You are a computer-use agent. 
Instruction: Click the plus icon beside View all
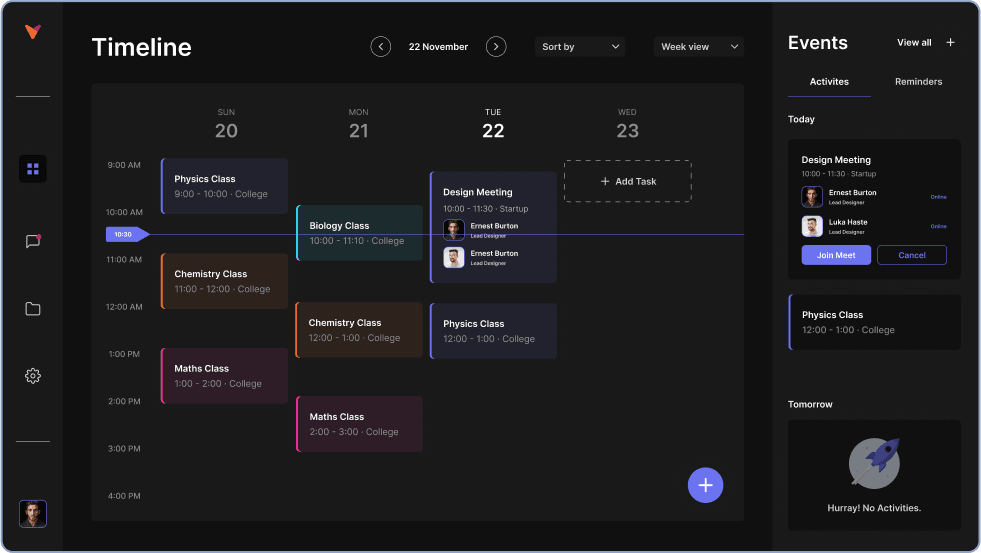pos(950,43)
